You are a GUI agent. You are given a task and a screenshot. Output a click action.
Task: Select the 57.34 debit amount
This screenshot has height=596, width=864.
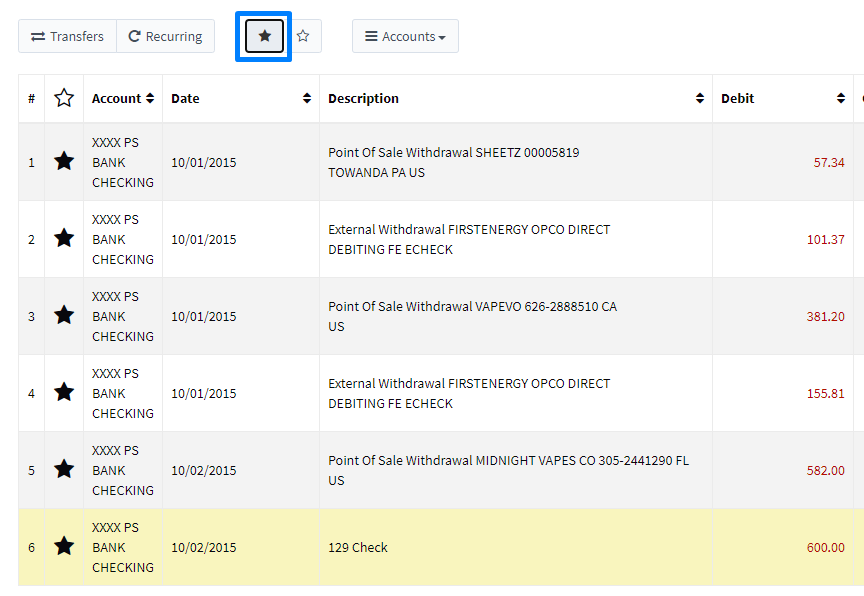point(829,162)
